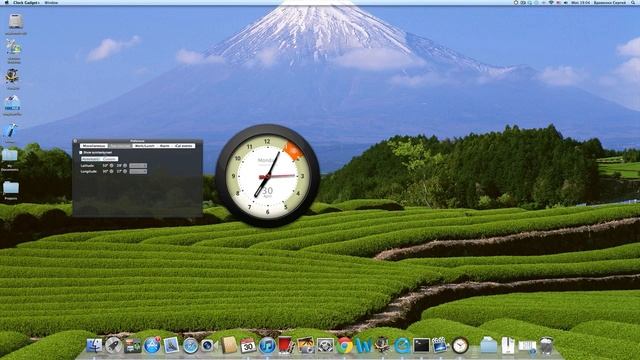This screenshot has height=360, width=640.
Task: Open the Projects folder on desktop
Action: [11, 188]
